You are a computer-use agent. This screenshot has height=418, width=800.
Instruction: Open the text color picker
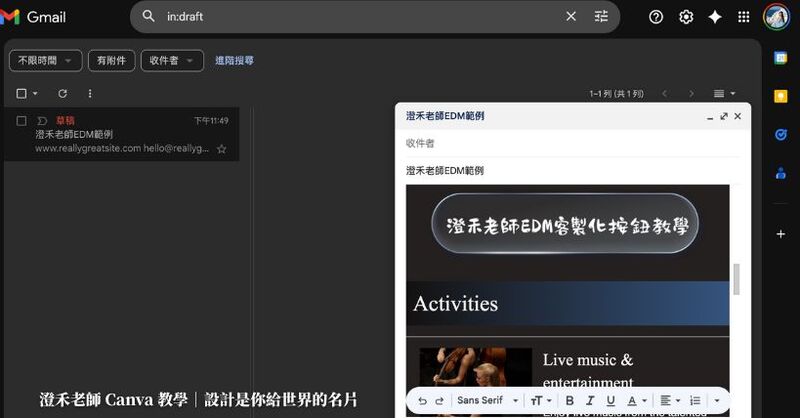[x=636, y=401]
